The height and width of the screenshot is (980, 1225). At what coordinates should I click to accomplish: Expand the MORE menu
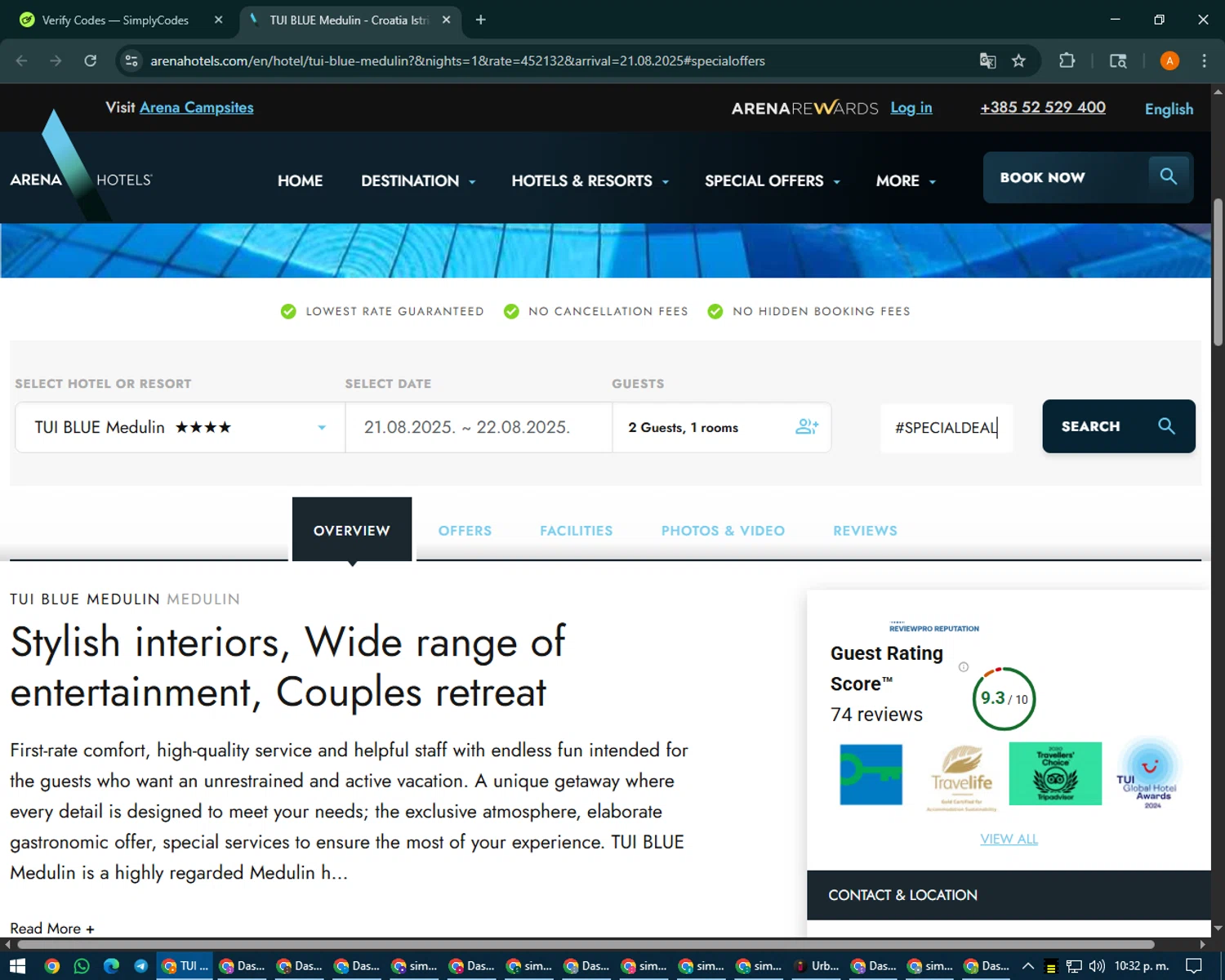click(905, 180)
